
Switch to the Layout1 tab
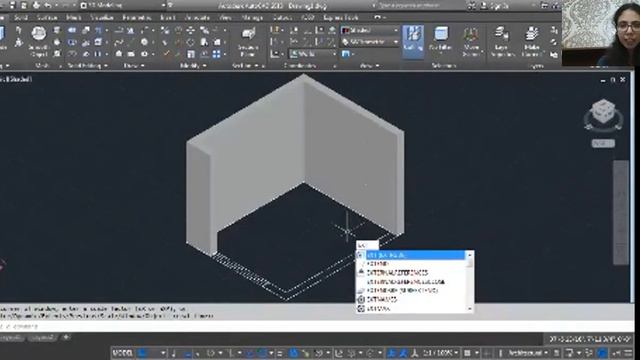tap(11, 338)
